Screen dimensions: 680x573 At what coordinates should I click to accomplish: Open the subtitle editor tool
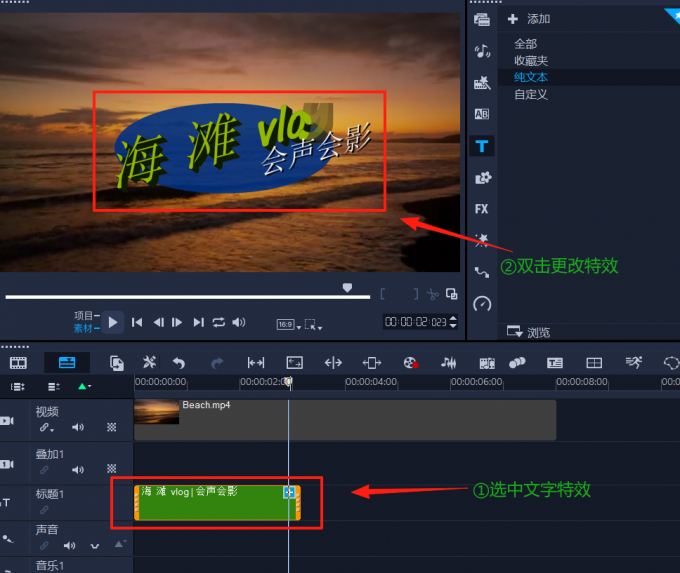555,363
